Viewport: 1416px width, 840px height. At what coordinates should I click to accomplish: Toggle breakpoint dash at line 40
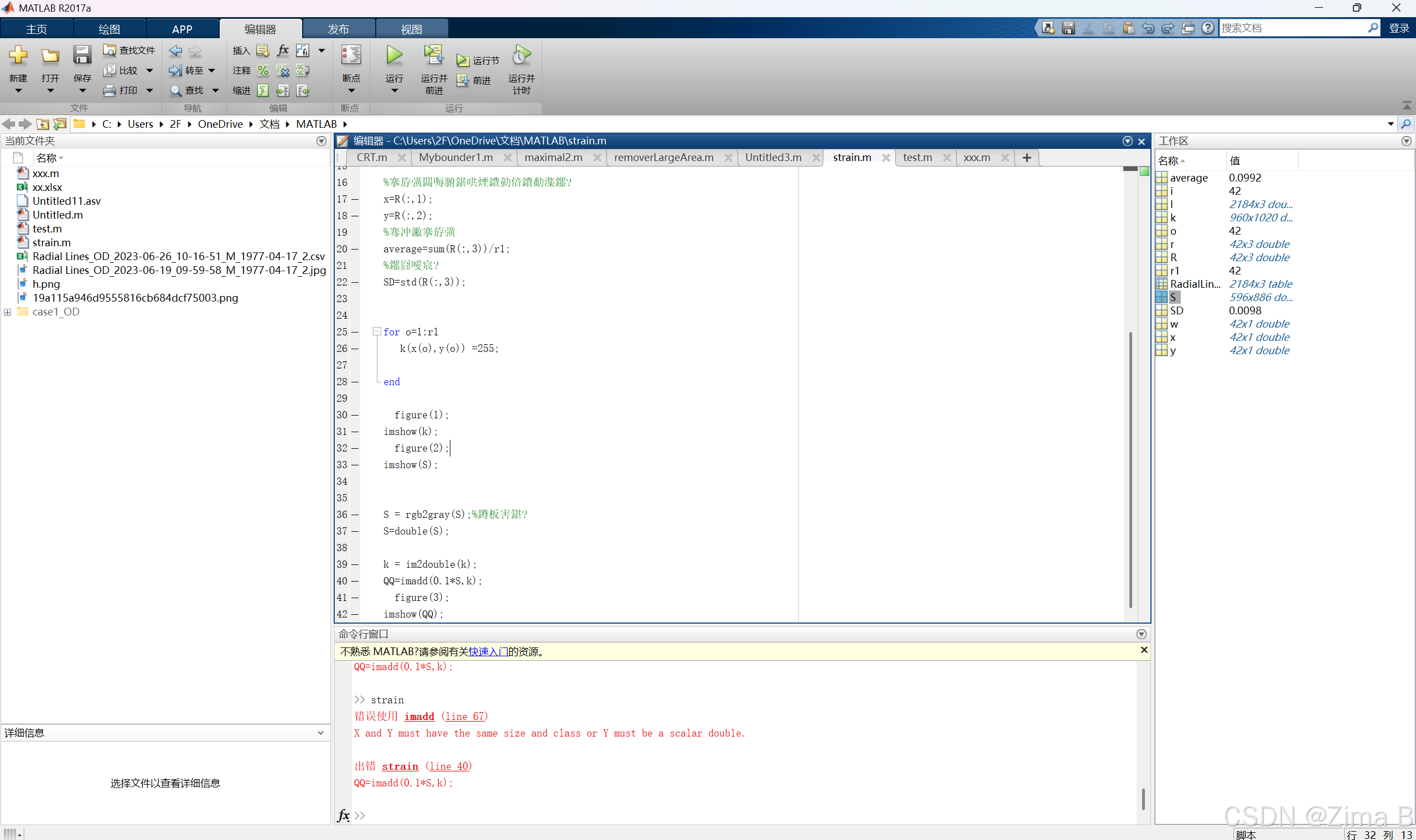pyautogui.click(x=355, y=581)
